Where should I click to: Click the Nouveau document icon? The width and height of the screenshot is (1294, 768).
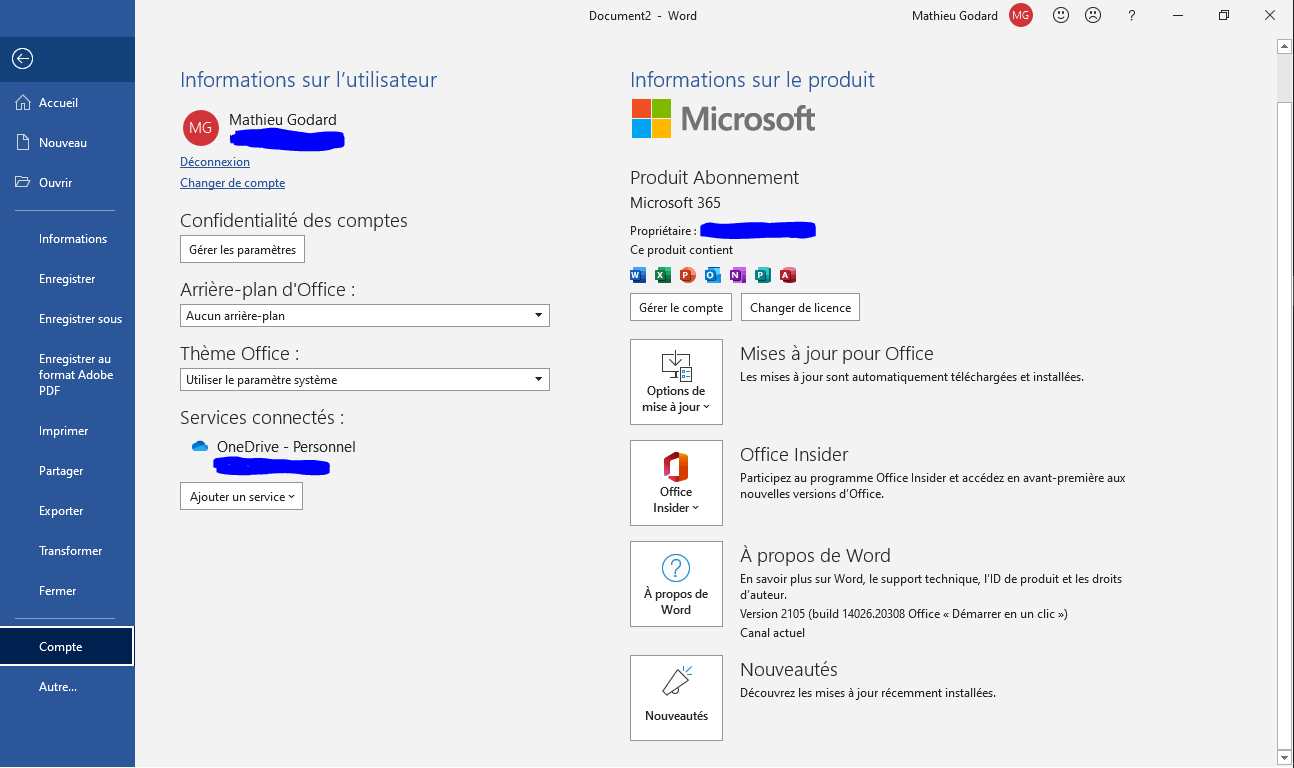click(23, 143)
